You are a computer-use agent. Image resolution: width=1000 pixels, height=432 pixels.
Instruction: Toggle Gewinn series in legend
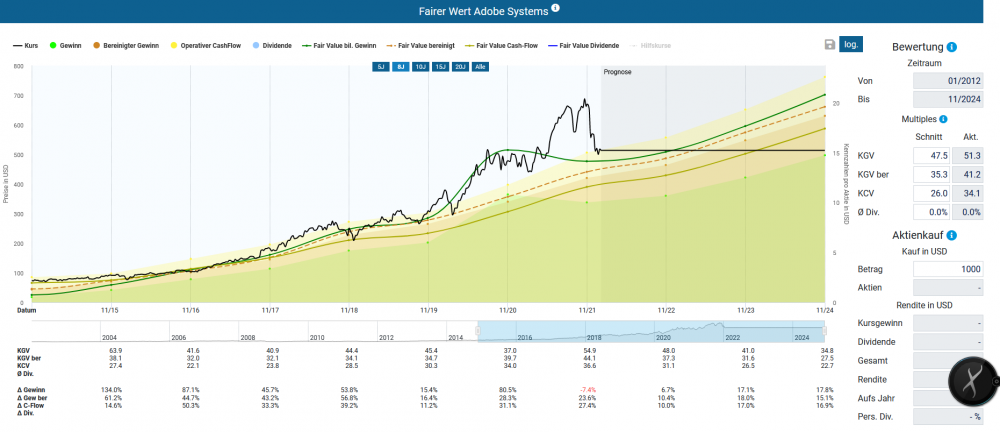[64, 46]
